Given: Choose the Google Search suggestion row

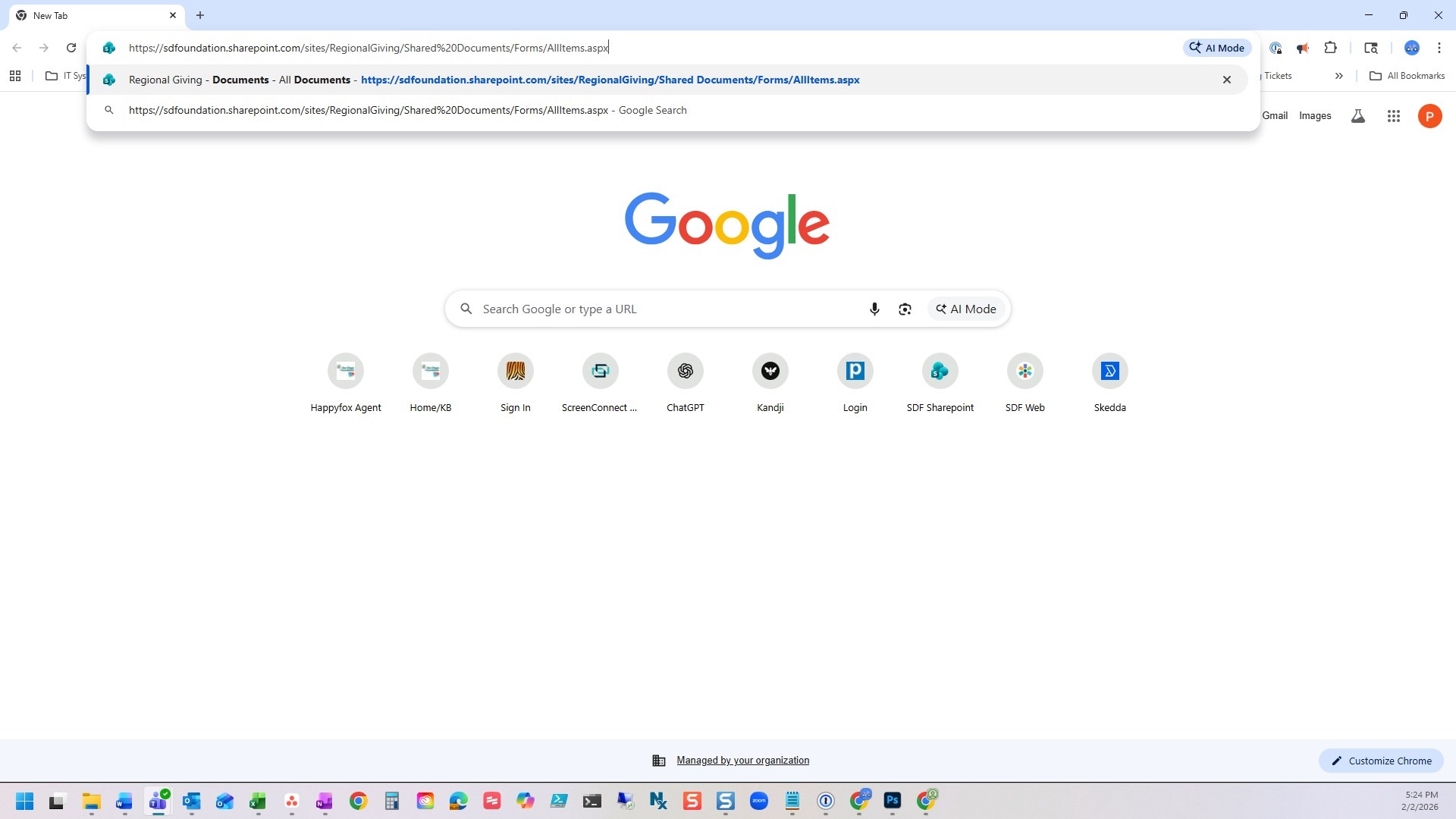Looking at the screenshot, I should click(407, 110).
